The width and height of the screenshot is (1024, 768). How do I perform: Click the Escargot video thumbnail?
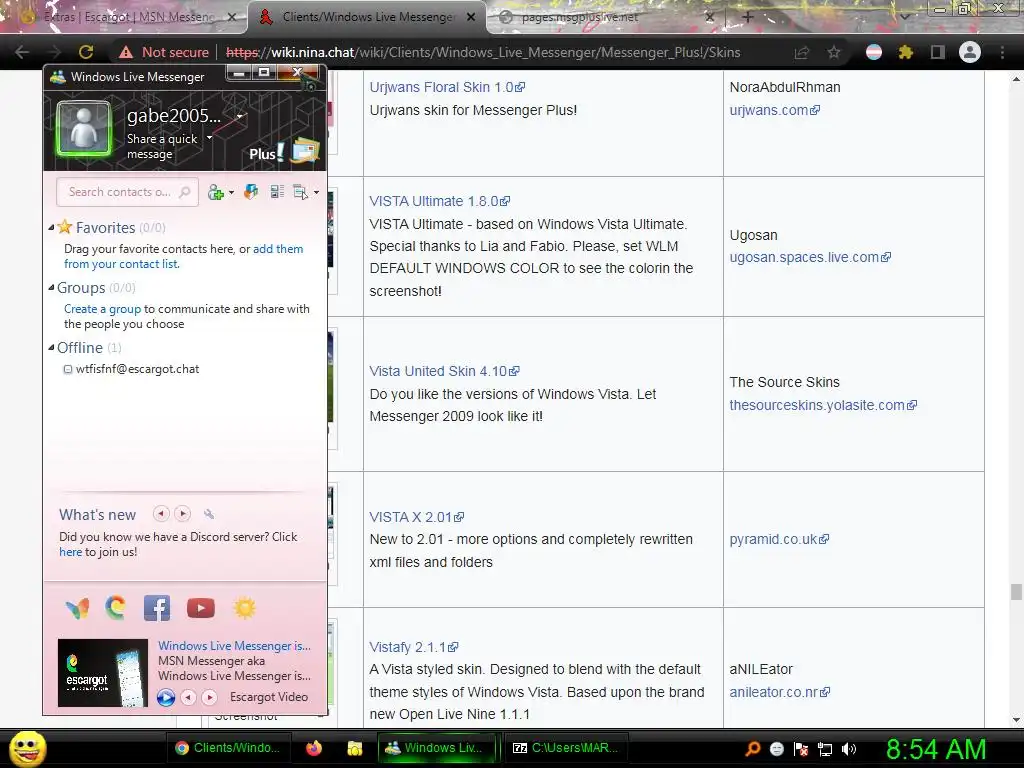pos(103,673)
